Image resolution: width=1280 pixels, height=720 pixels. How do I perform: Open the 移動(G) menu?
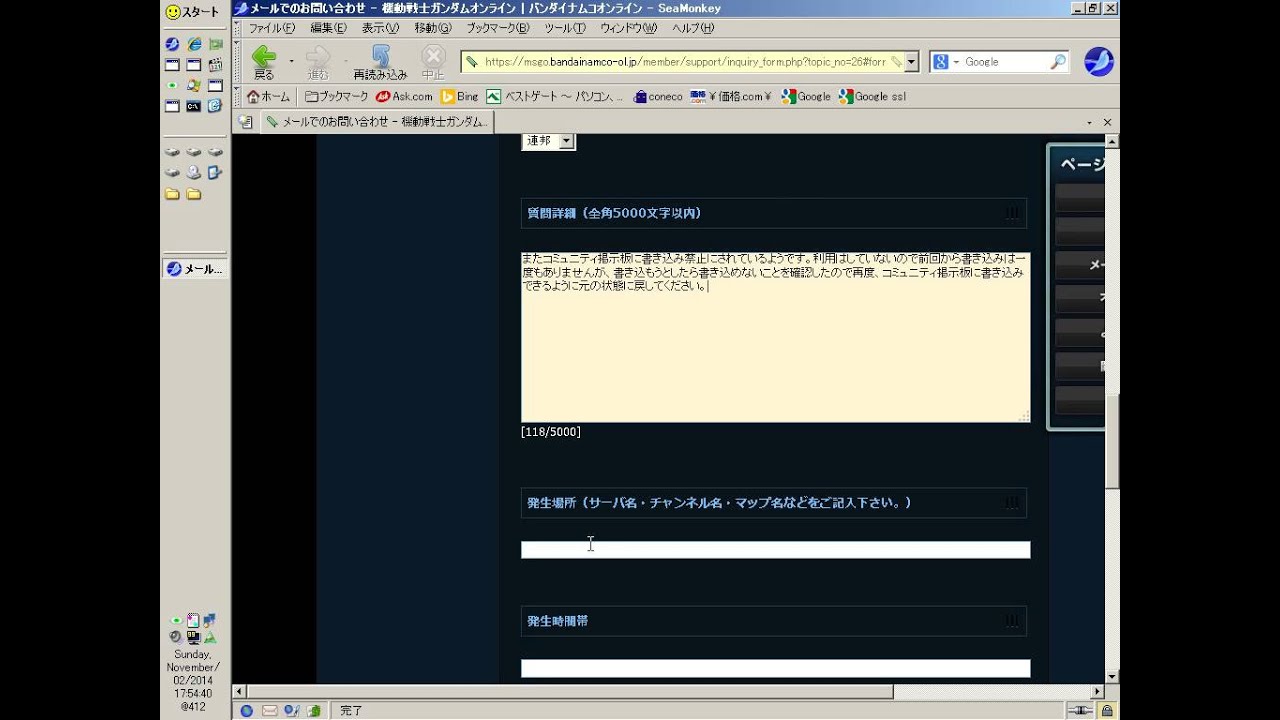[433, 28]
